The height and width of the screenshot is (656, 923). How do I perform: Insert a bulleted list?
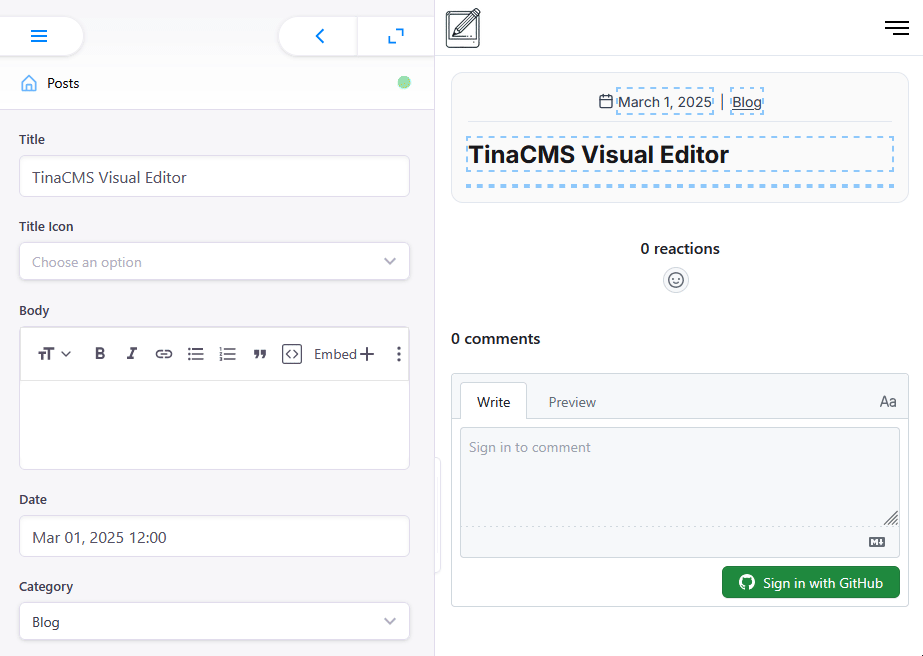click(195, 354)
